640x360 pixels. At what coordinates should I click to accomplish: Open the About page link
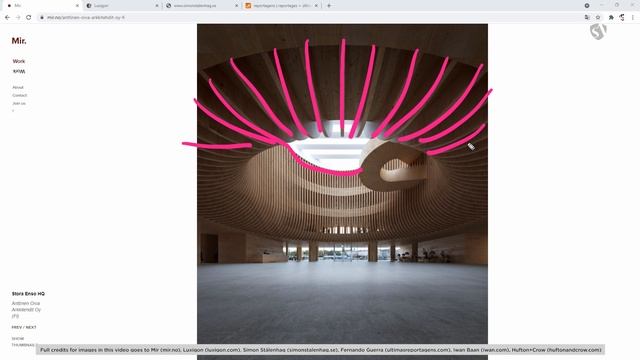click(x=18, y=87)
